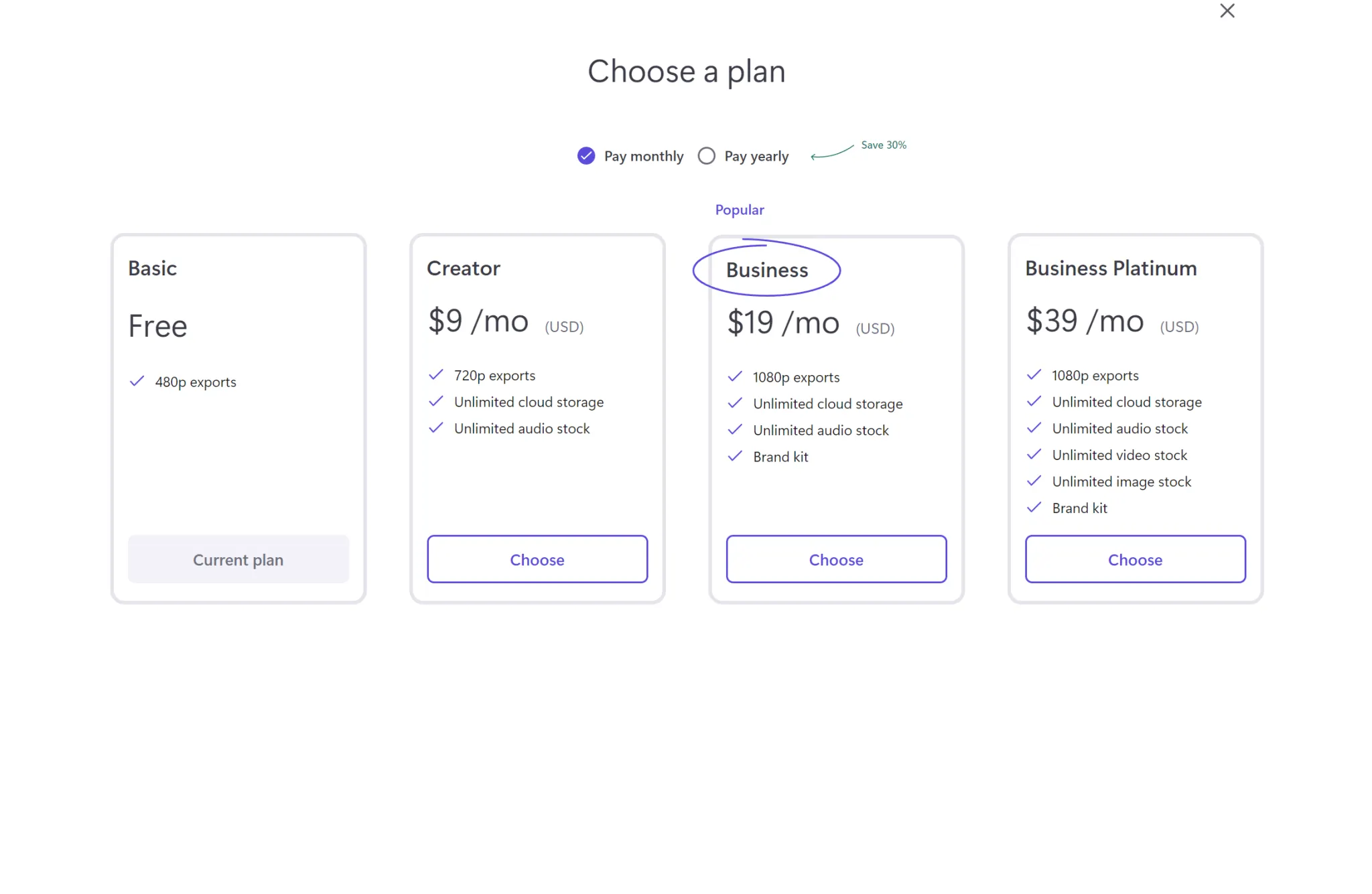
Task: Click the Current plan button
Action: point(238,559)
